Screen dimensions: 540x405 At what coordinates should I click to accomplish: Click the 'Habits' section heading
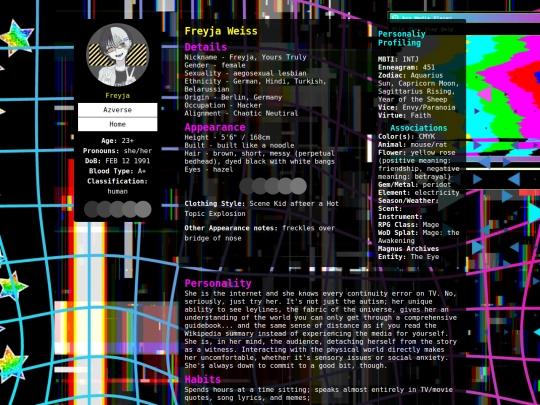[x=202, y=379]
